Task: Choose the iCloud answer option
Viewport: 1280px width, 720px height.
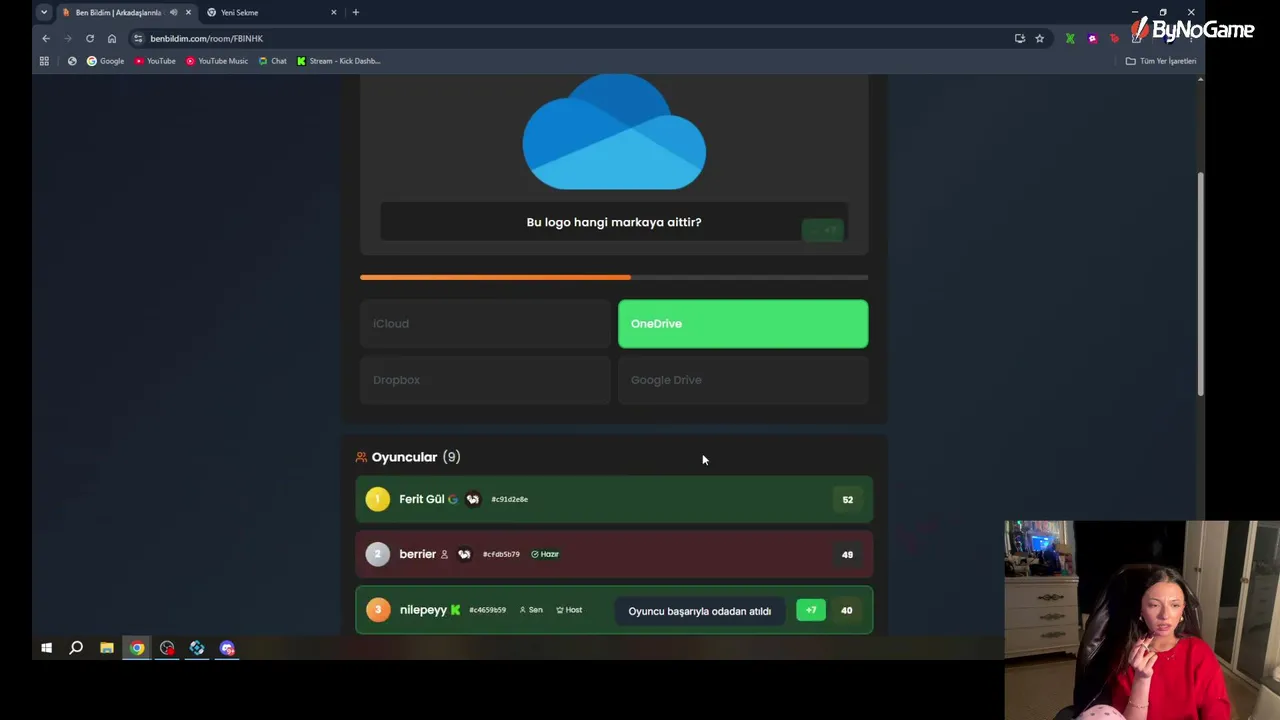Action: (x=485, y=324)
